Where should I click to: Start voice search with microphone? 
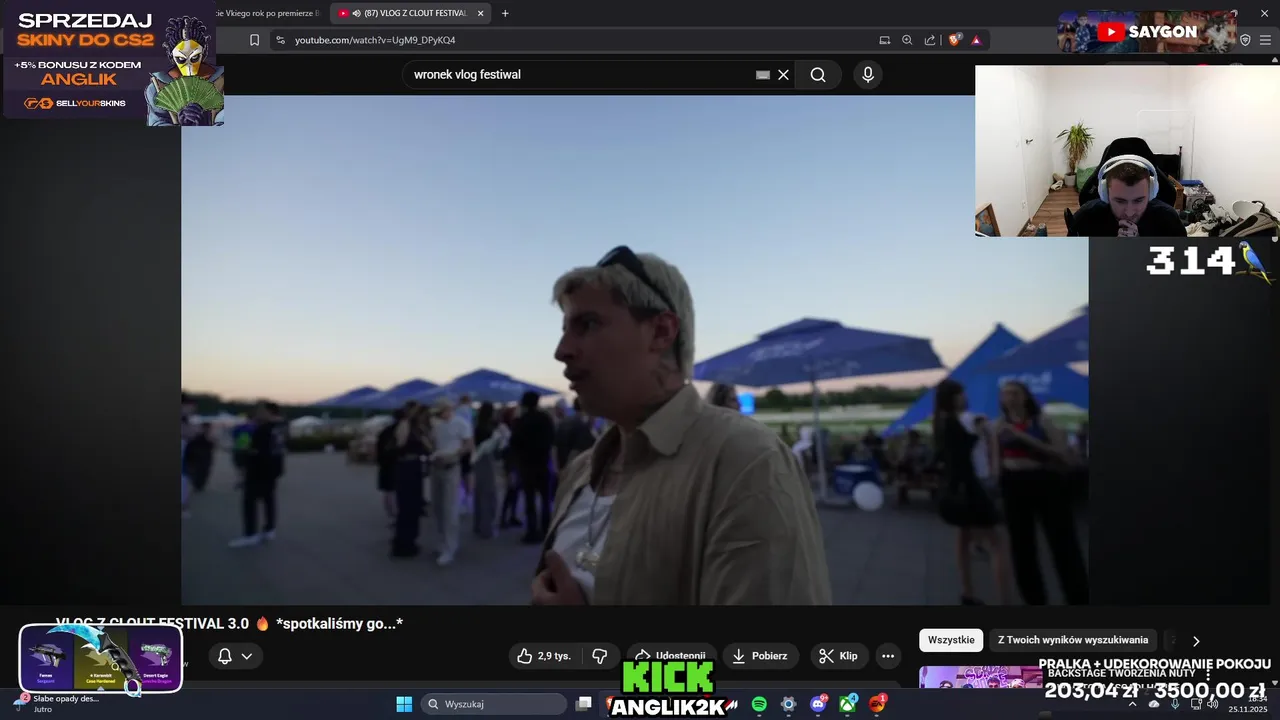(x=868, y=75)
